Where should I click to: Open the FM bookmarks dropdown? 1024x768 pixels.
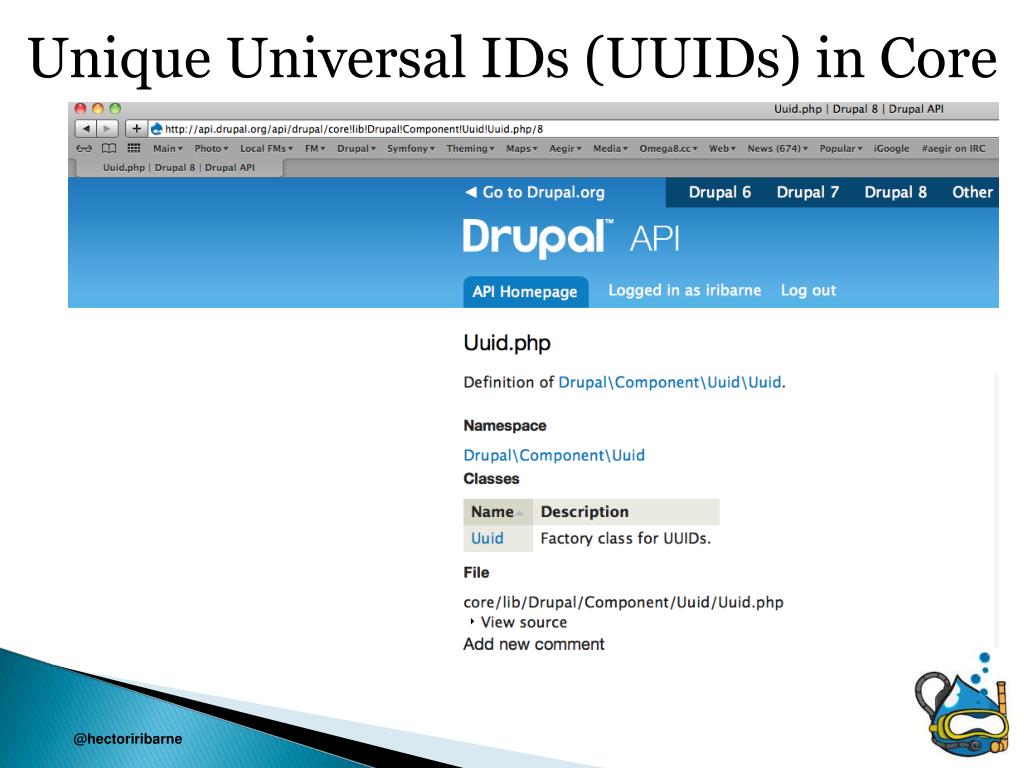pyautogui.click(x=315, y=148)
